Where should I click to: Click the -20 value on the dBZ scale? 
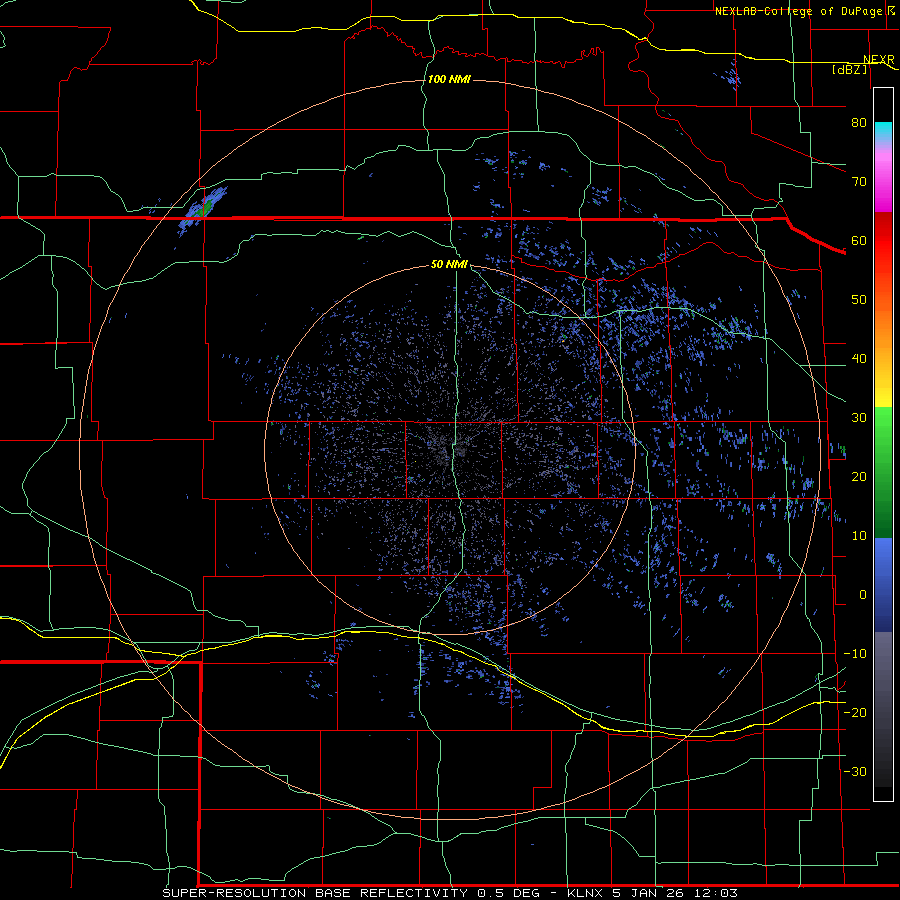[x=855, y=713]
